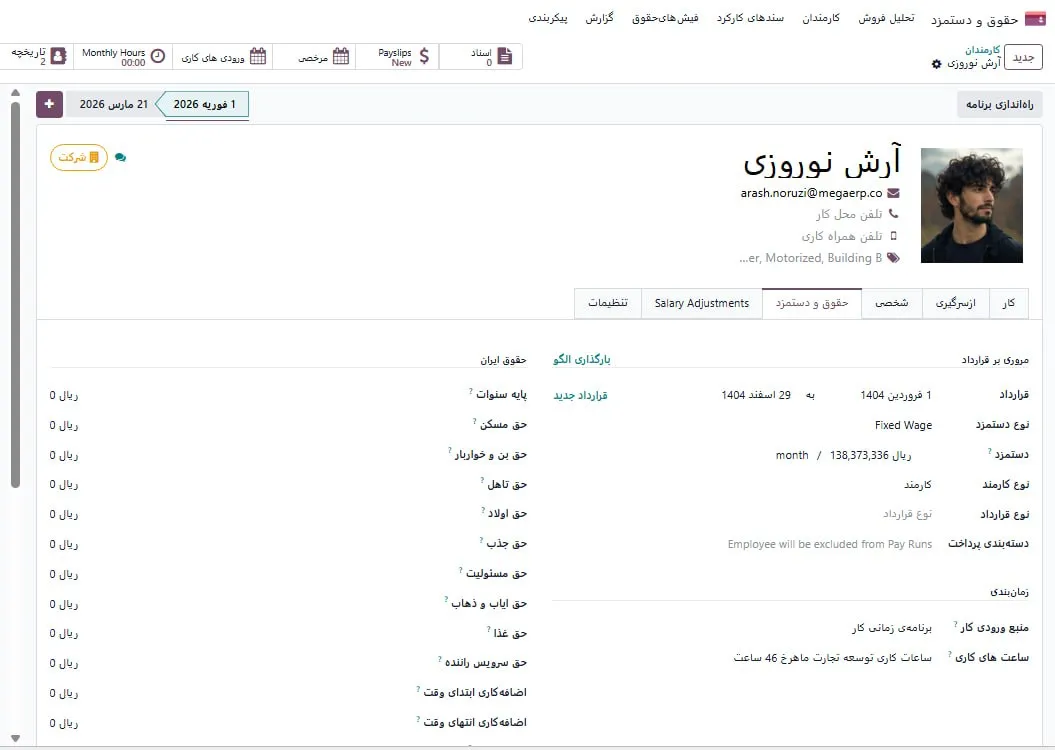Click contract start date 1 فروردین 1404
The image size is (1055, 750).
(x=896, y=396)
